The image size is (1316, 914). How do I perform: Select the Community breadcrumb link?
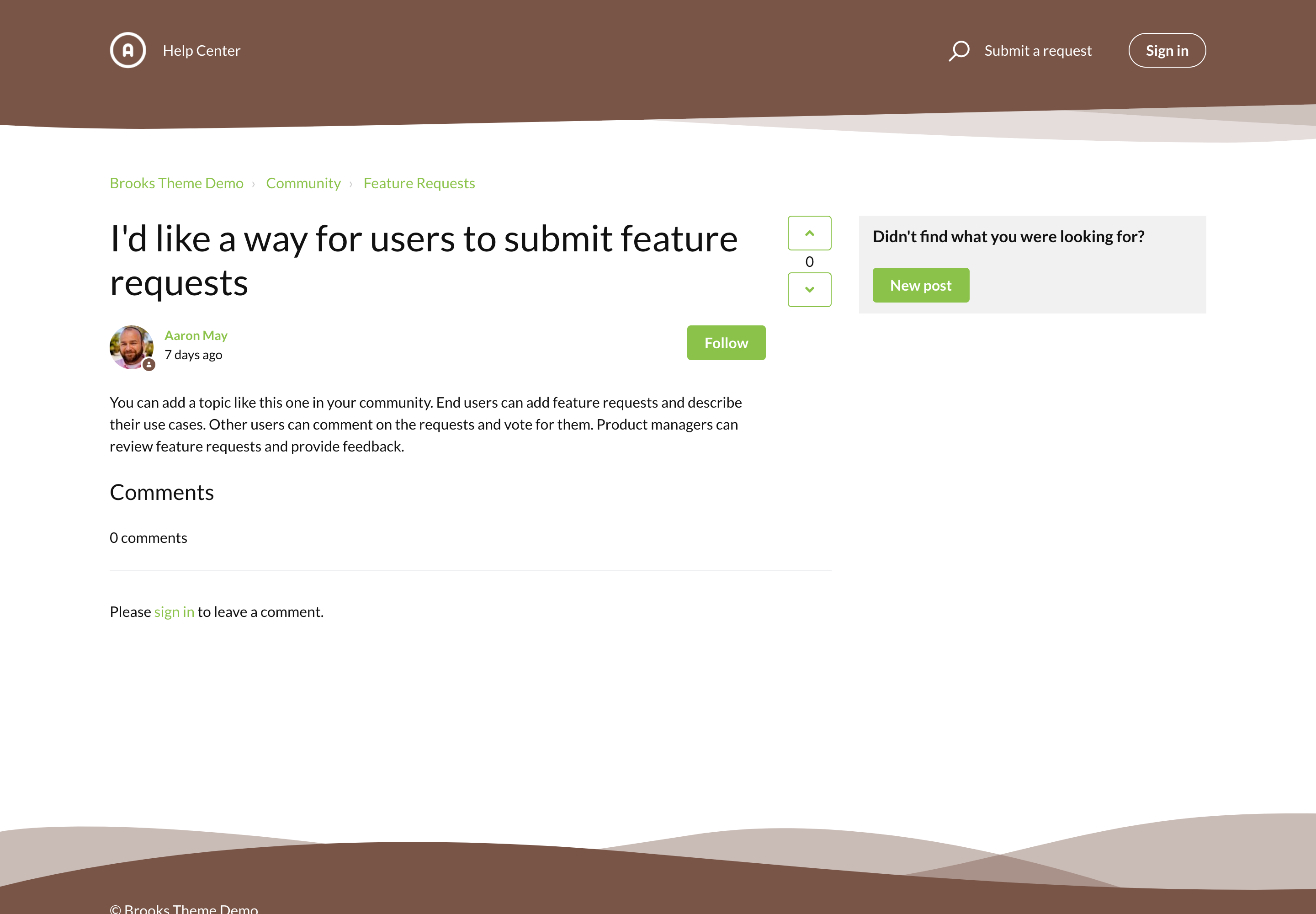[303, 183]
